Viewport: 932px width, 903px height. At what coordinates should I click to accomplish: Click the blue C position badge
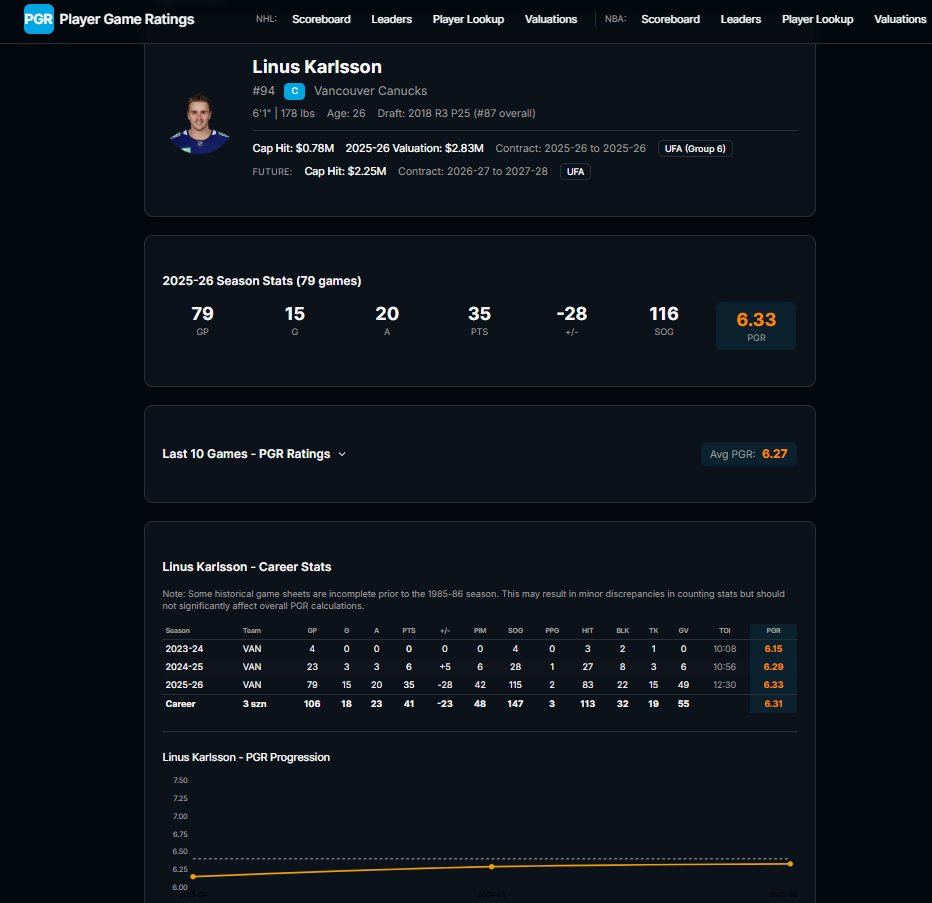coord(294,91)
